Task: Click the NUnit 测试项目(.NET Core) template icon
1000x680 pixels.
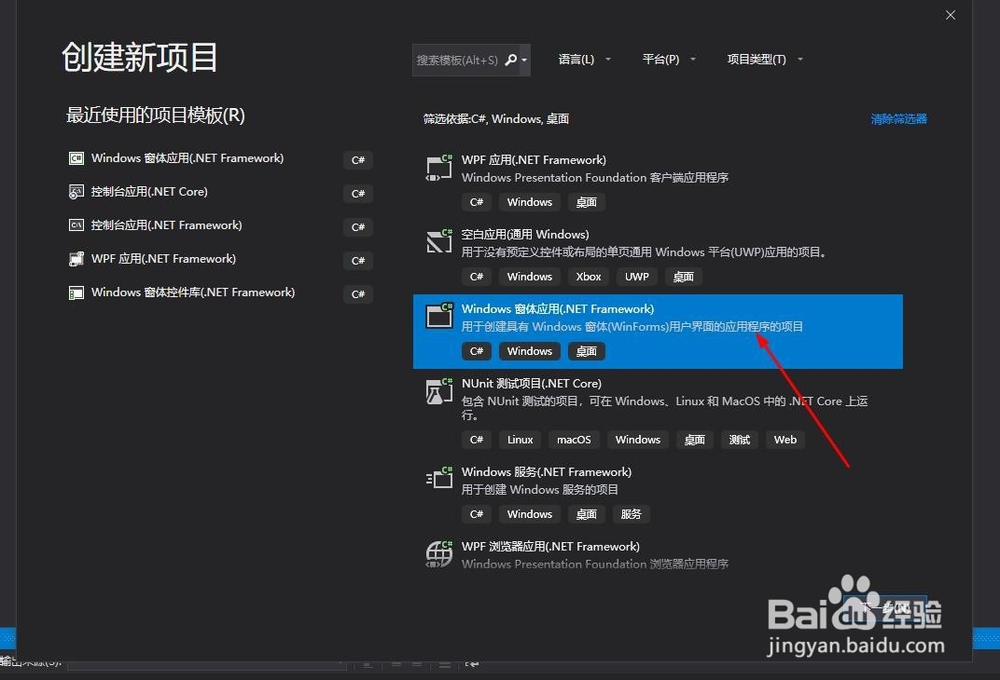Action: (438, 391)
